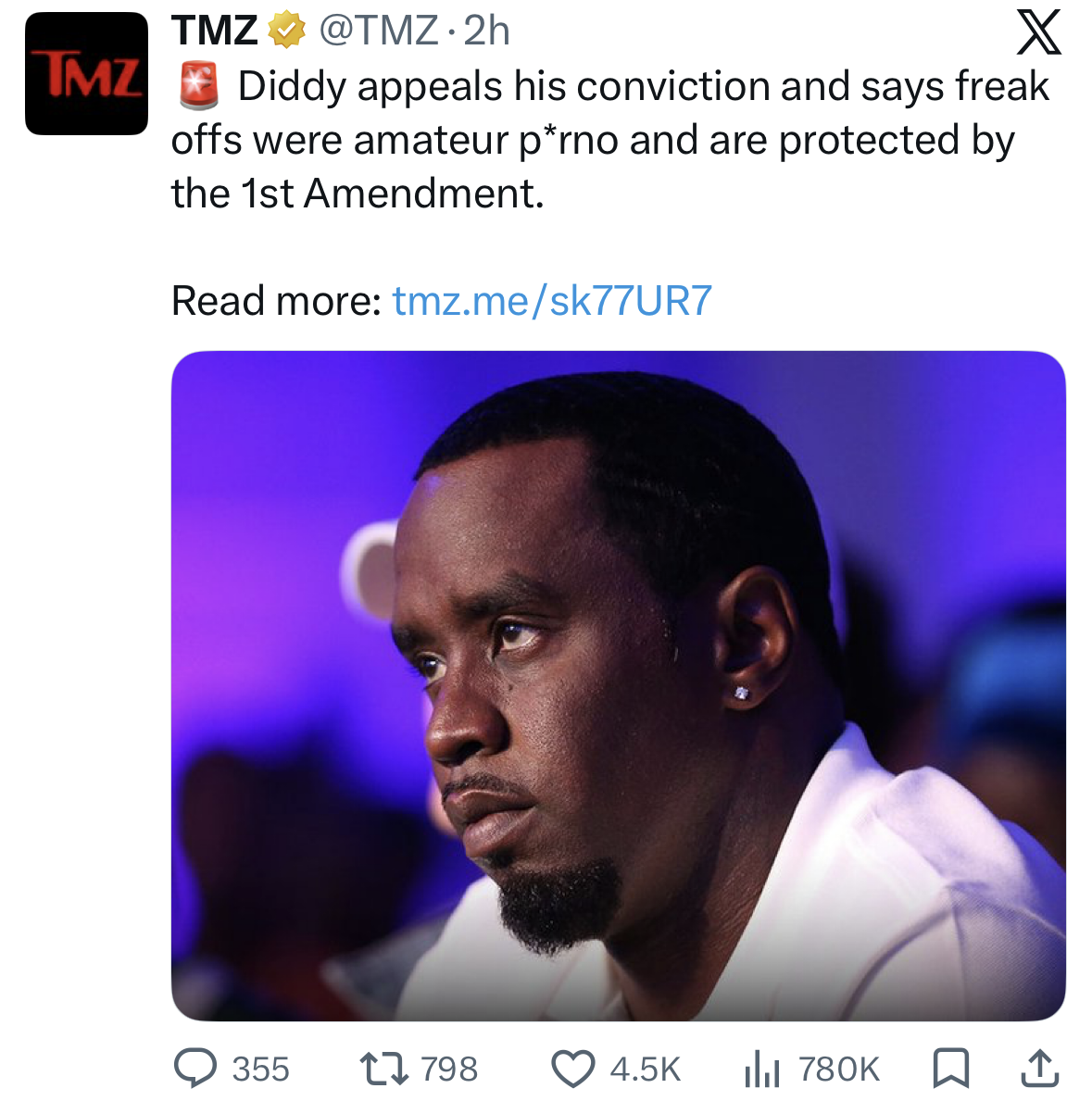This screenshot has width=1092, height=1101.
Task: Click the 355 replies count
Action: click(260, 1070)
